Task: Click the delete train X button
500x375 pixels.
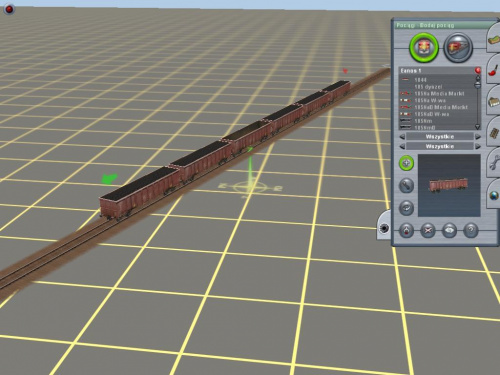Action: (x=428, y=230)
